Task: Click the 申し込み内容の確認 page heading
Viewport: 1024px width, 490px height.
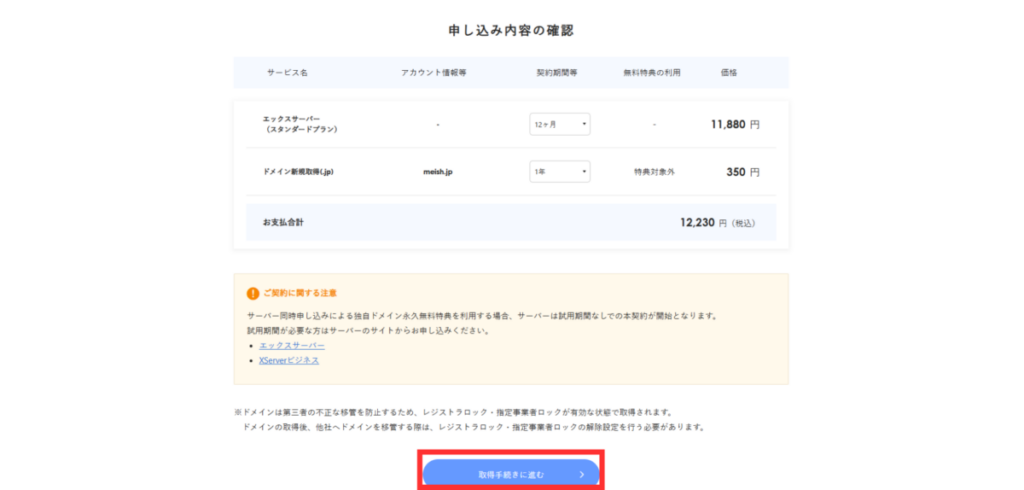Action: tap(511, 30)
